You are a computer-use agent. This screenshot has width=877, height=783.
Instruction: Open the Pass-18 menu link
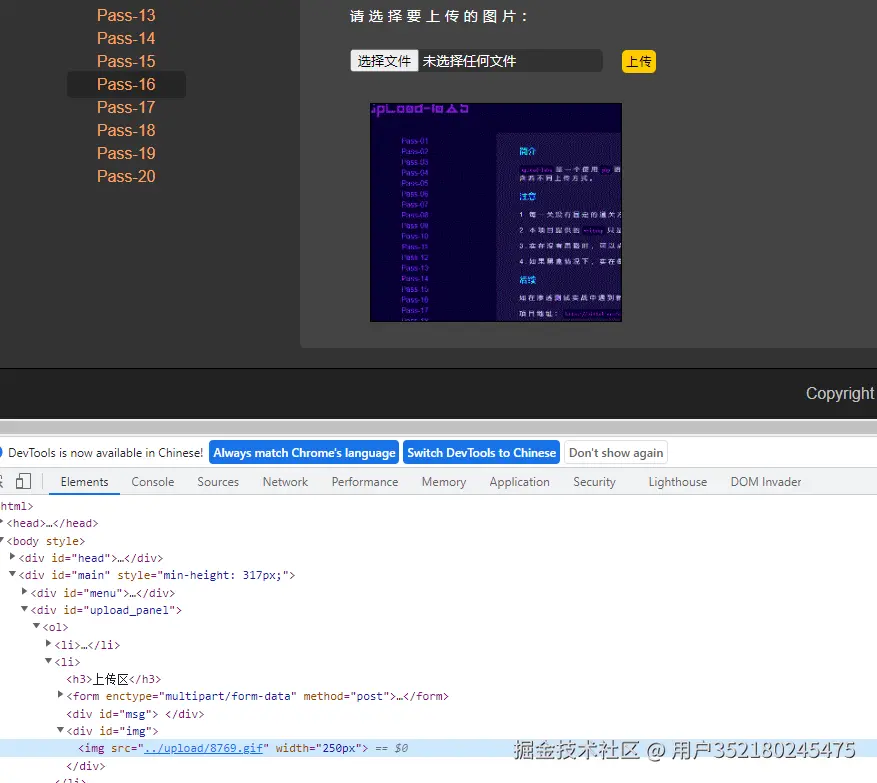tap(126, 130)
